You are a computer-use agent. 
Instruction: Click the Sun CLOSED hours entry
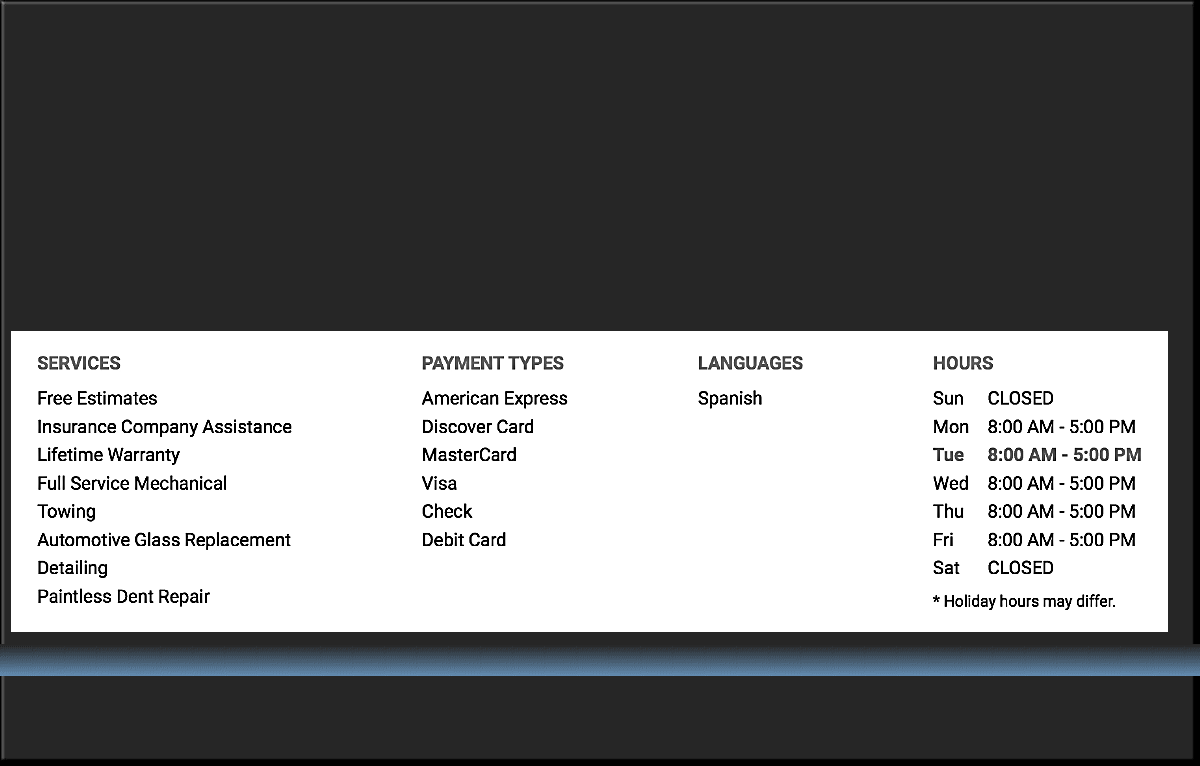point(992,398)
